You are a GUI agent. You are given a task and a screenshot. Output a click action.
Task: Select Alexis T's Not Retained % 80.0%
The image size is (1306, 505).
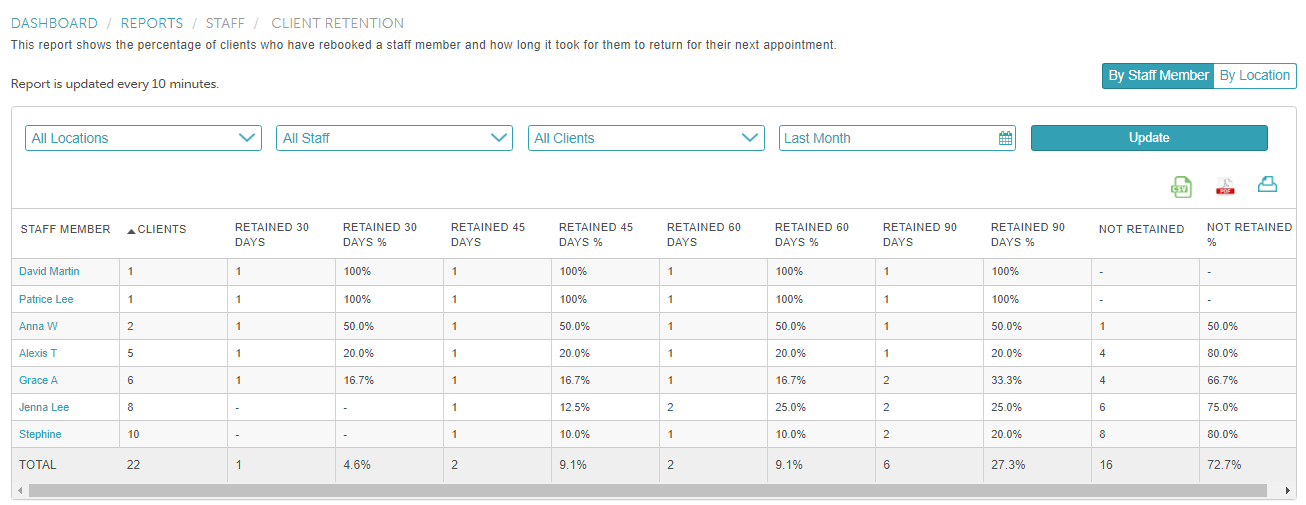point(1222,353)
